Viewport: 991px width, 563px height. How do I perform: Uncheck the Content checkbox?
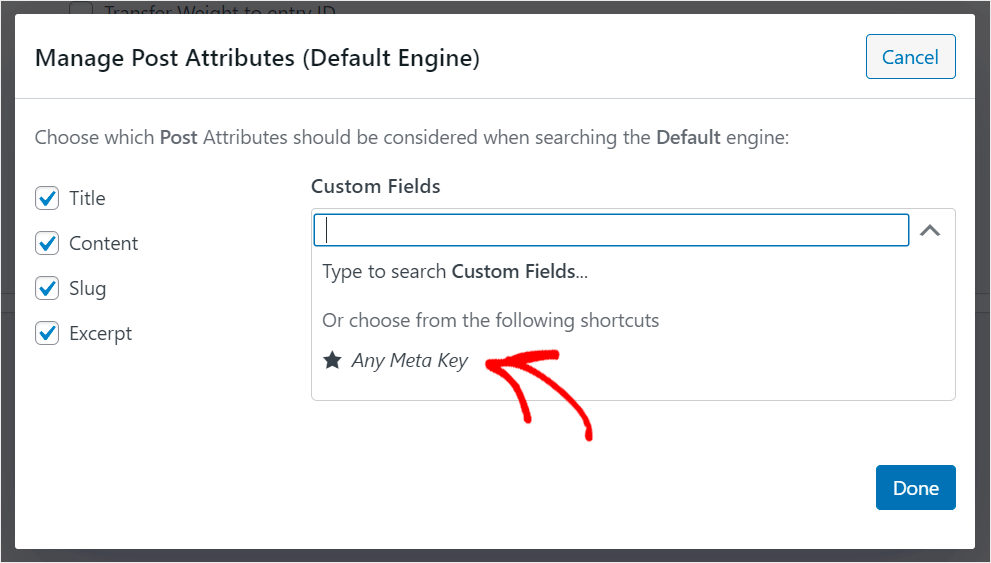click(x=47, y=243)
